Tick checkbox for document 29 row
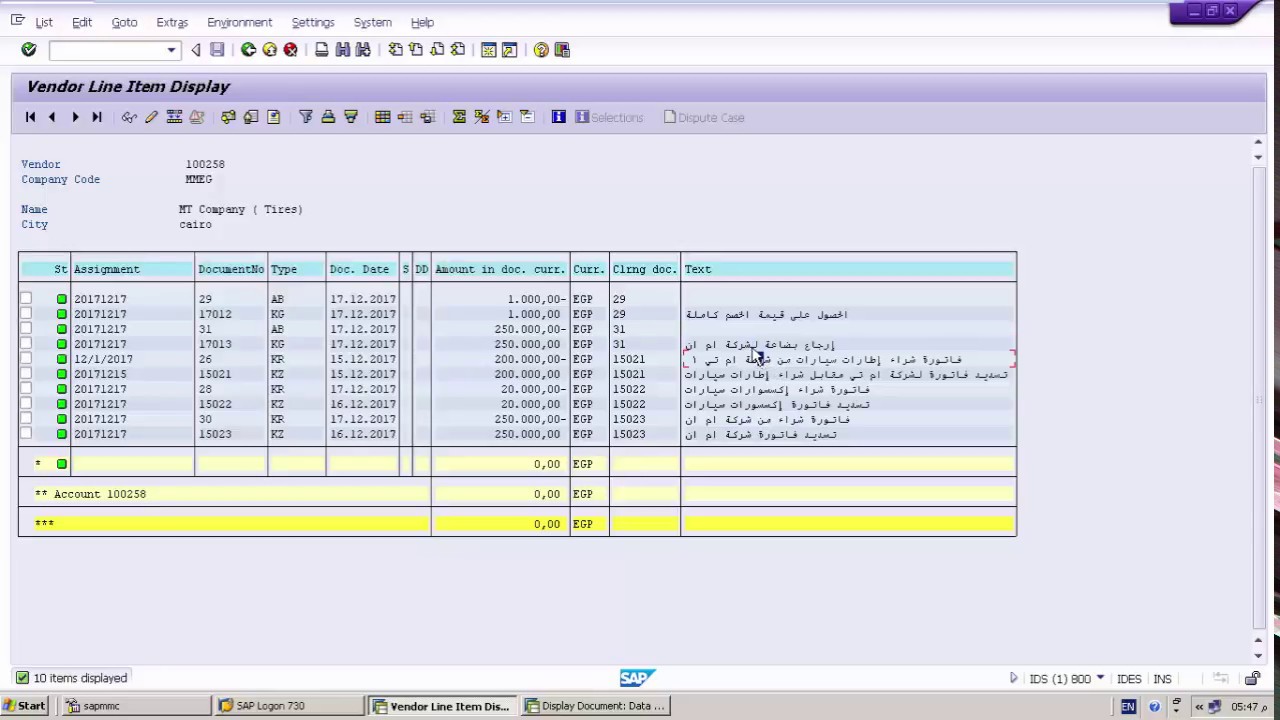The height and width of the screenshot is (720, 1280). (26, 298)
